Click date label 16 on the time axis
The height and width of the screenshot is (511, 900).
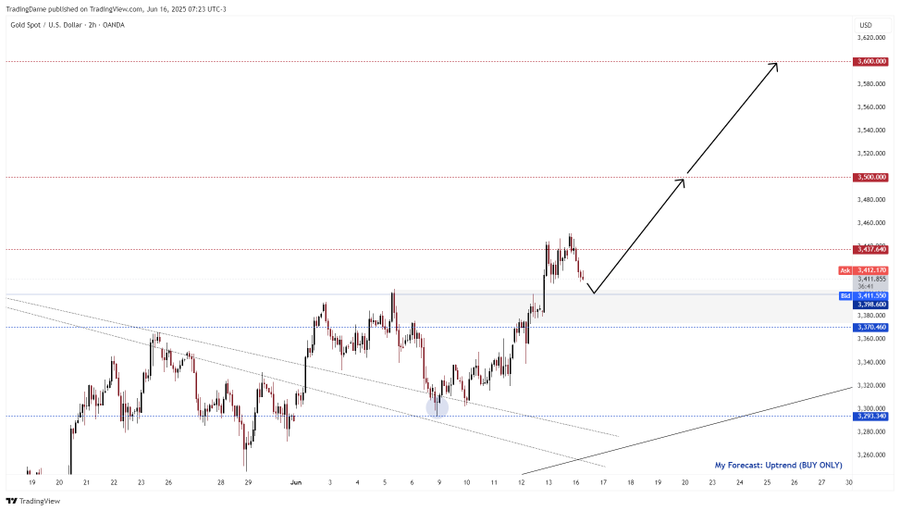pyautogui.click(x=576, y=483)
